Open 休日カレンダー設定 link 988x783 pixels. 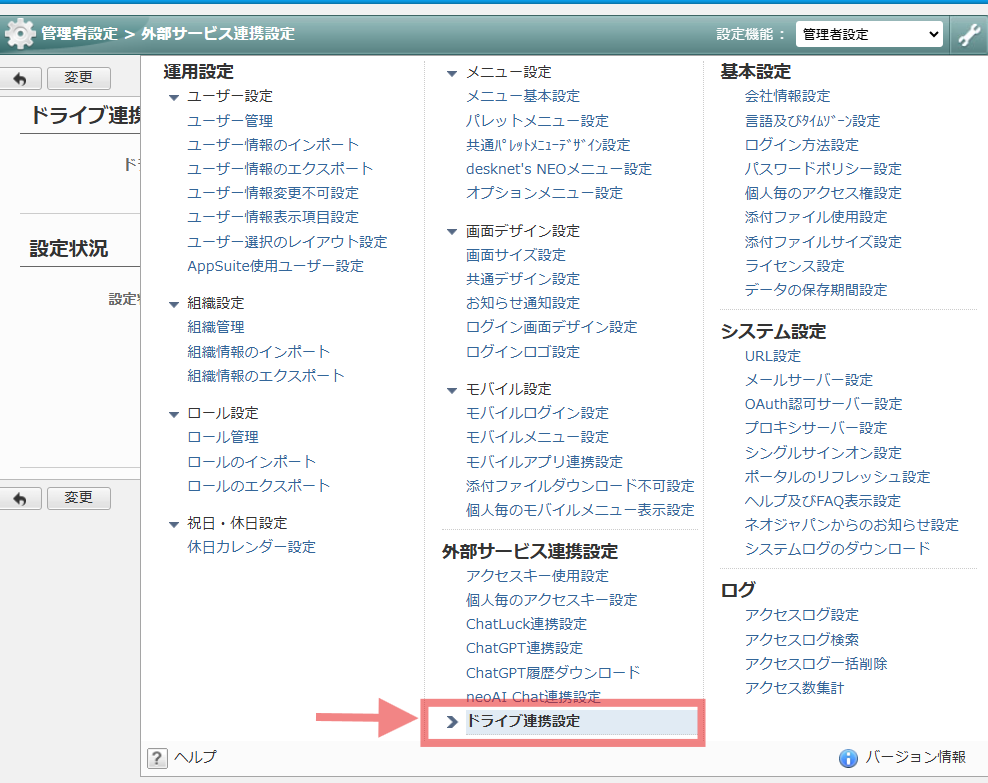(251, 547)
